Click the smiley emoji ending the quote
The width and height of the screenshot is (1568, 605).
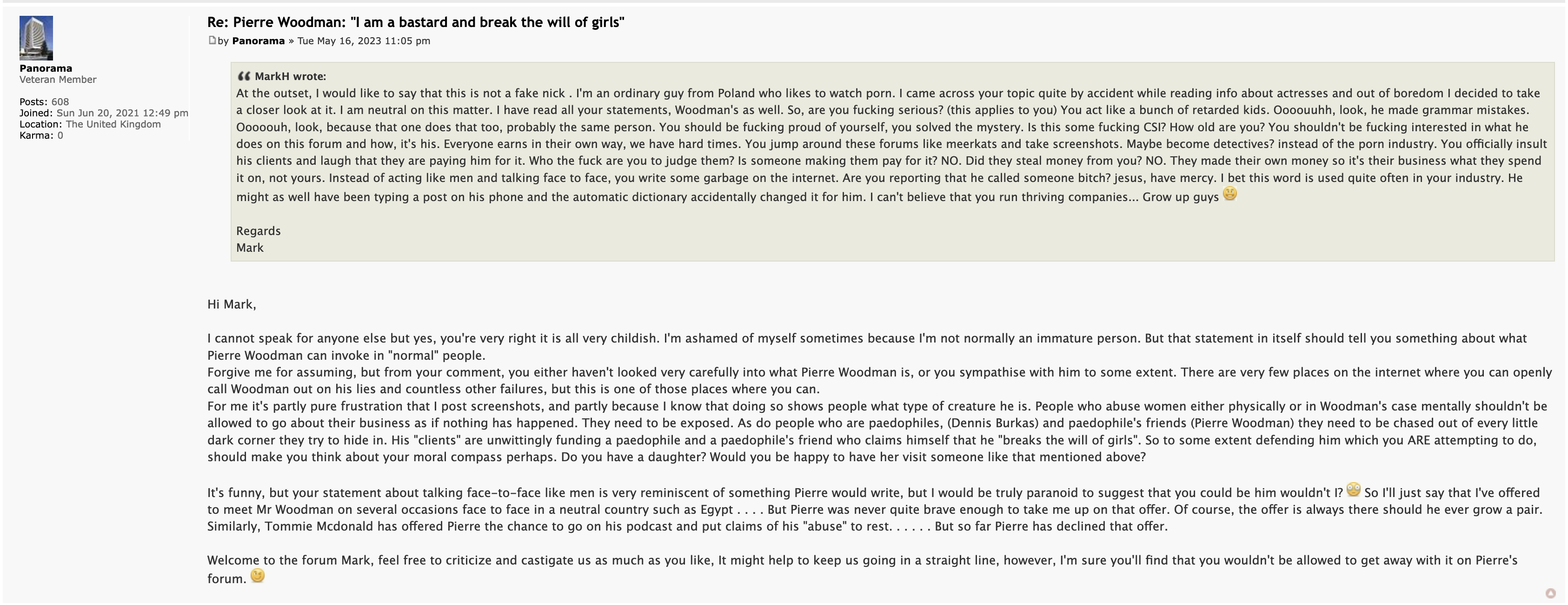1229,195
